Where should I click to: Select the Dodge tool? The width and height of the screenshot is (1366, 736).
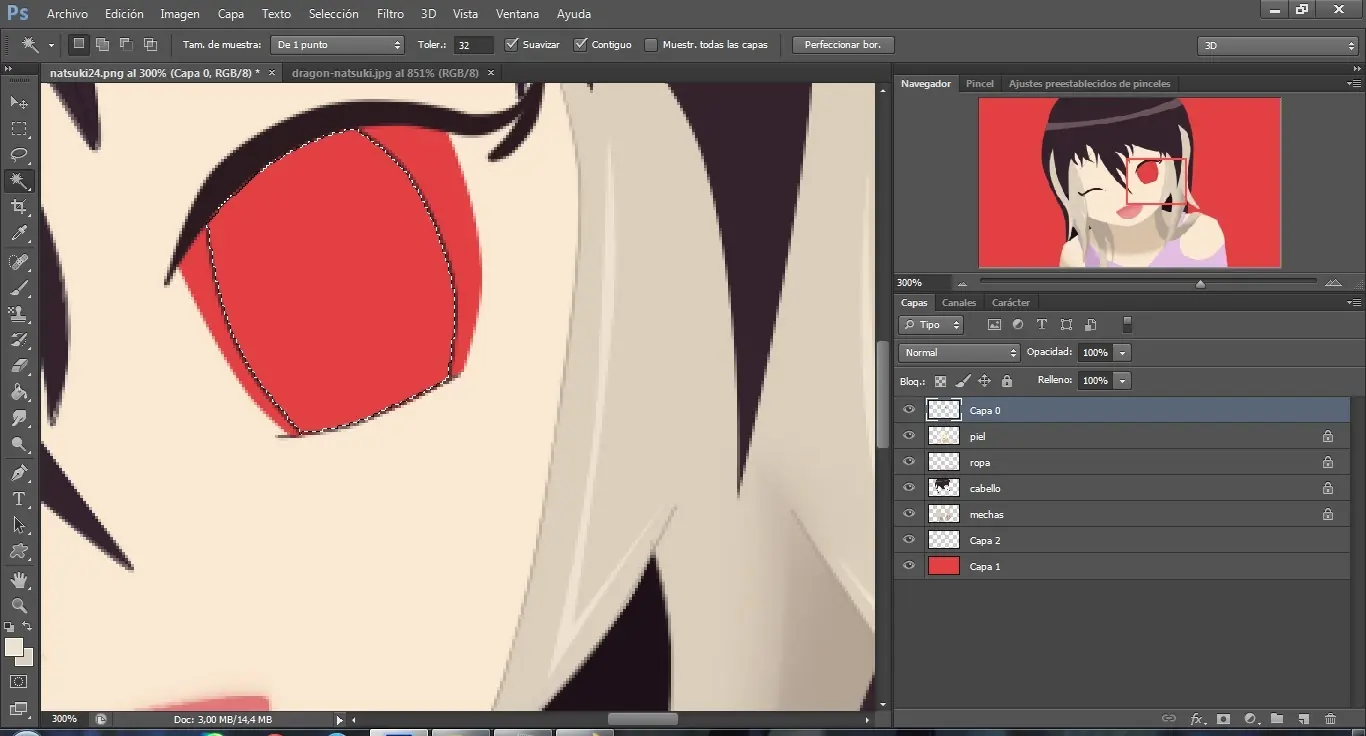(x=19, y=444)
